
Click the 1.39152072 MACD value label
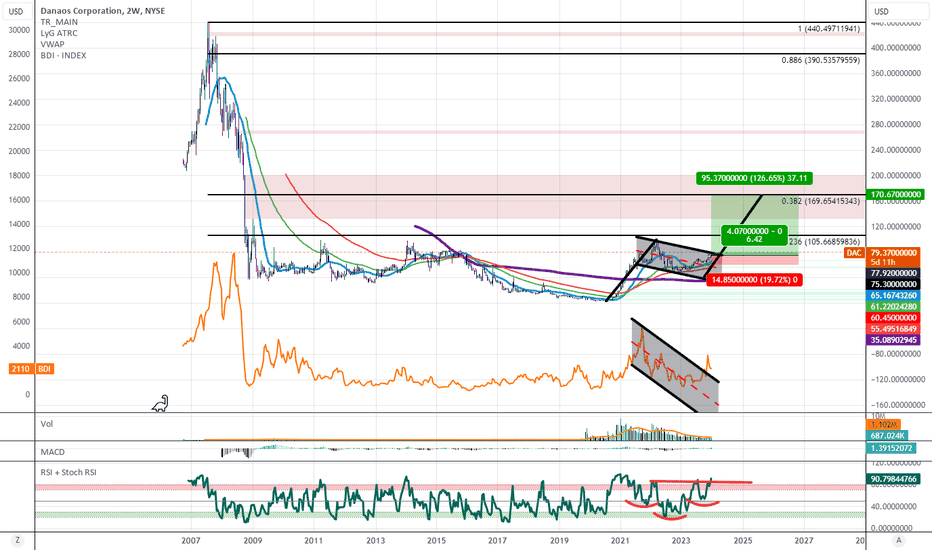pos(892,448)
